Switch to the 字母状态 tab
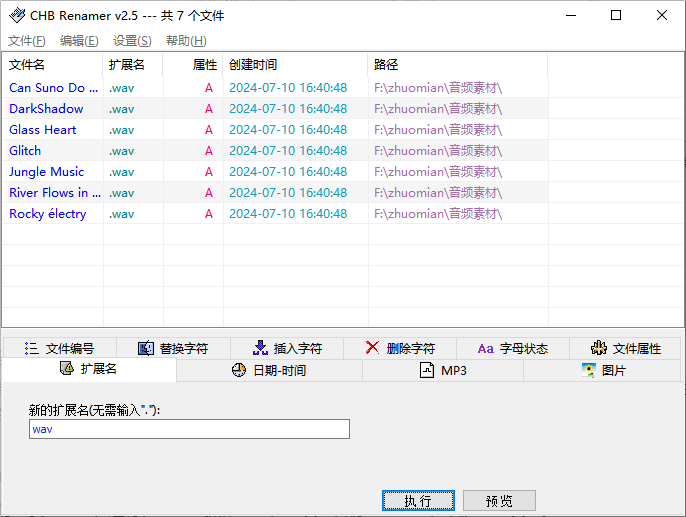Screen dimensions: 686x517 [513, 348]
